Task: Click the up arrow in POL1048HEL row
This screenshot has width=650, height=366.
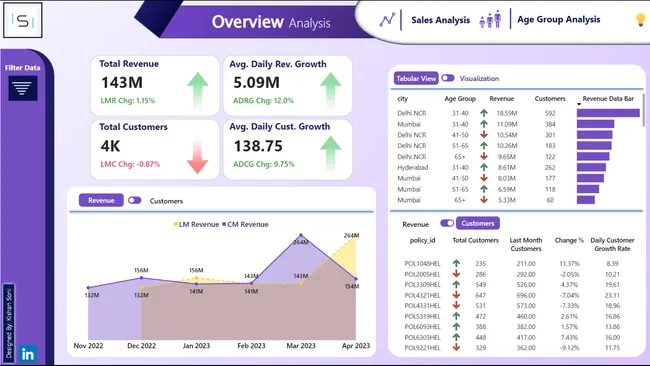Action: click(456, 263)
